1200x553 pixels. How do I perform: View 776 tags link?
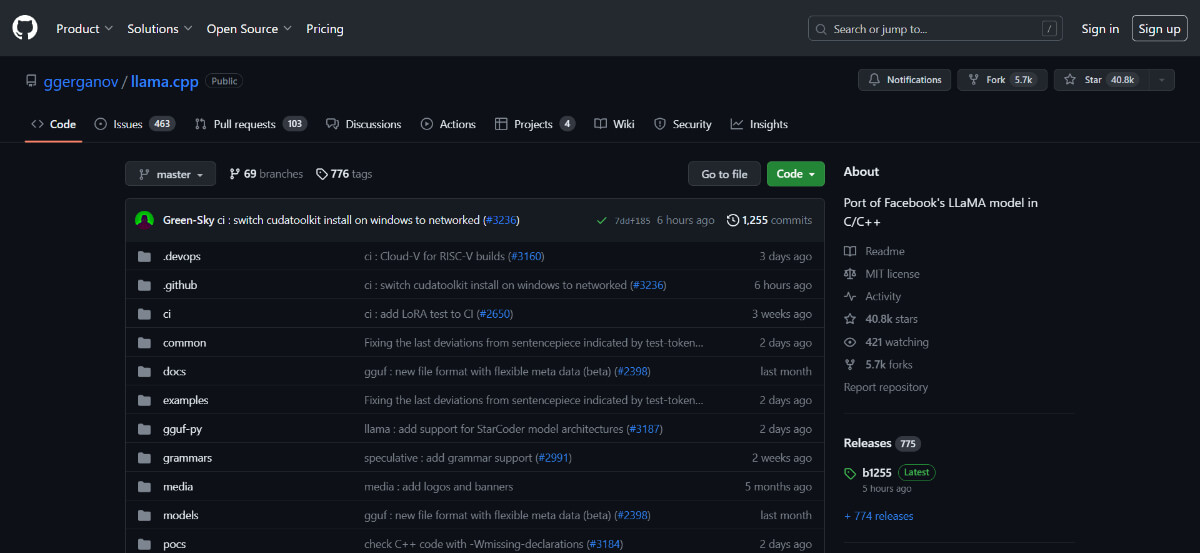click(344, 174)
